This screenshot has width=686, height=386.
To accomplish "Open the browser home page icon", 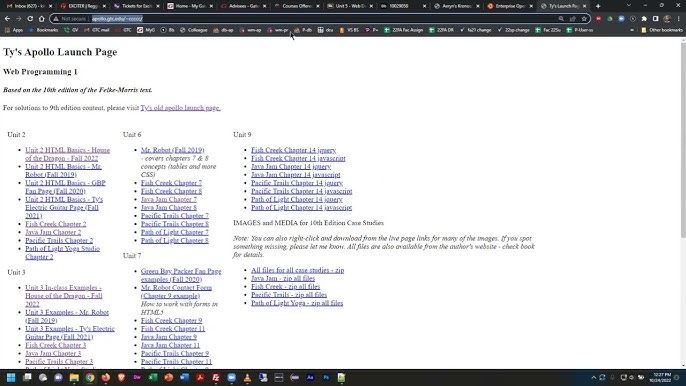I will [x=42, y=19].
